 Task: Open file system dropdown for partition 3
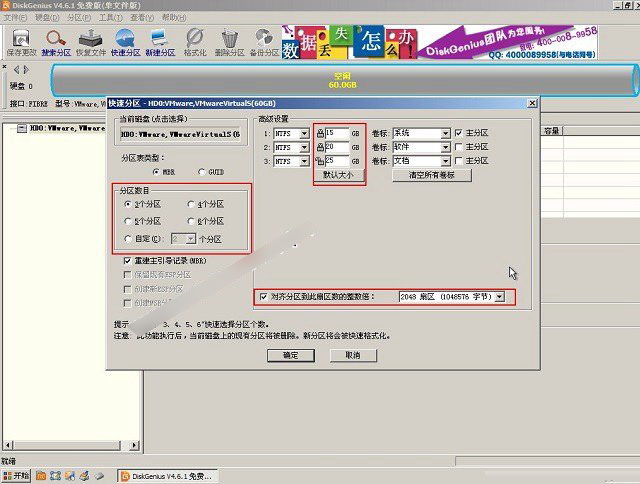click(304, 161)
